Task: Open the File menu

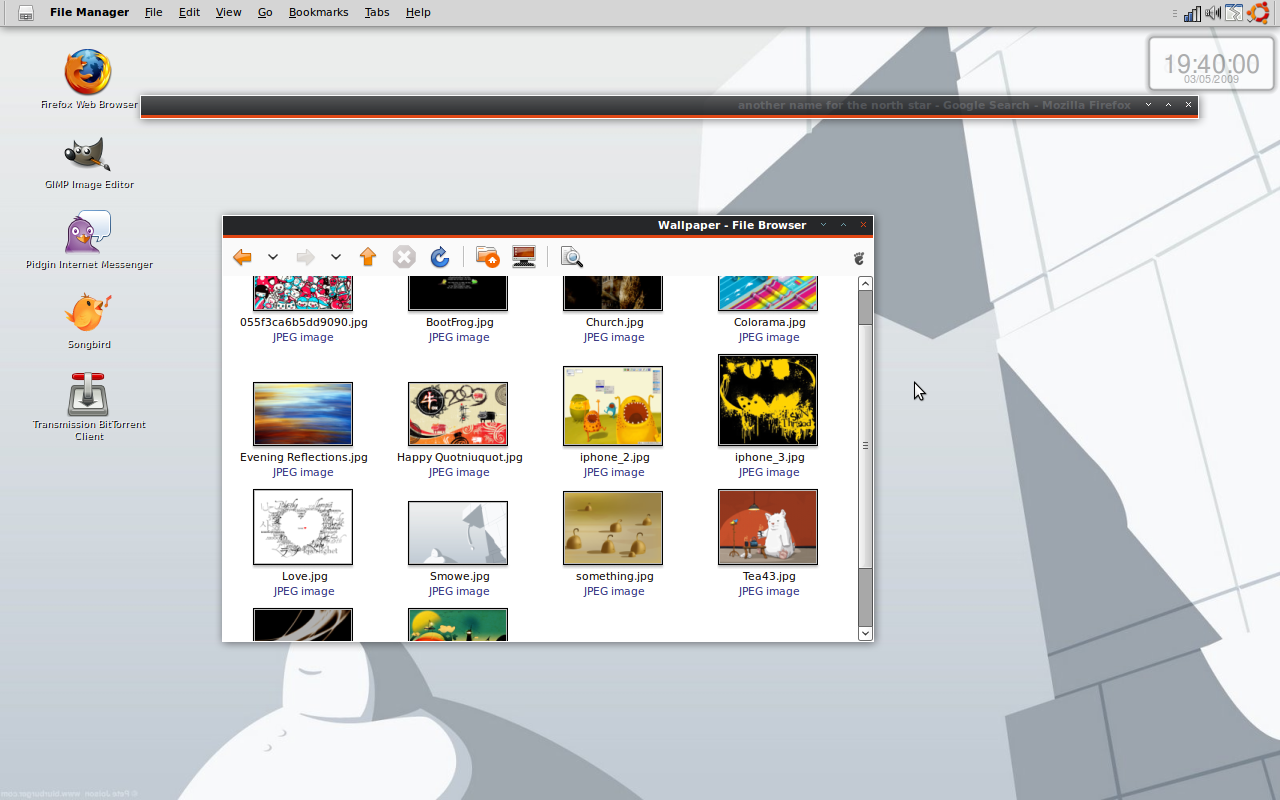Action: [x=153, y=12]
